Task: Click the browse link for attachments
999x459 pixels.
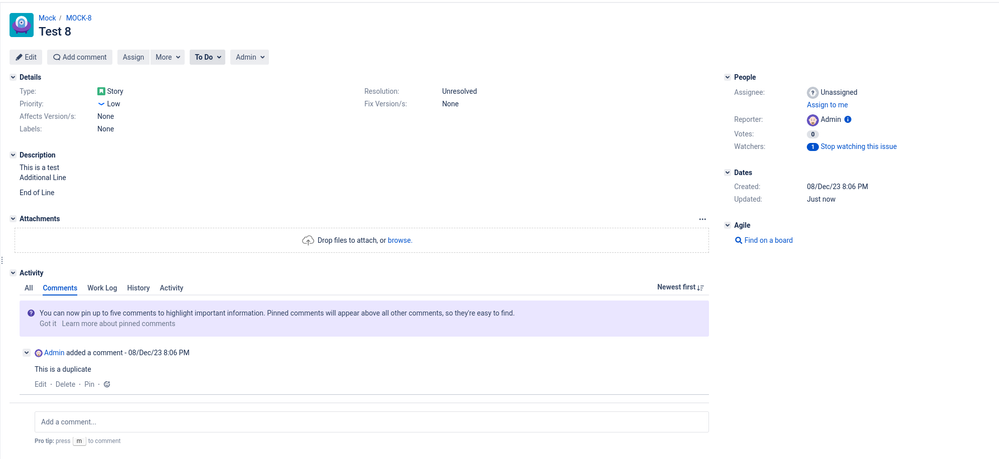Action: (x=400, y=240)
